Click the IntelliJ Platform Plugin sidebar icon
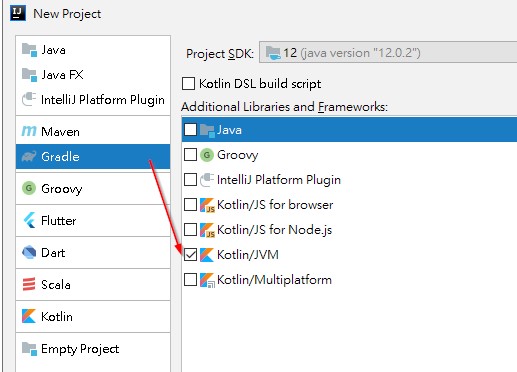Screen dimensions: 517x372 [29, 99]
